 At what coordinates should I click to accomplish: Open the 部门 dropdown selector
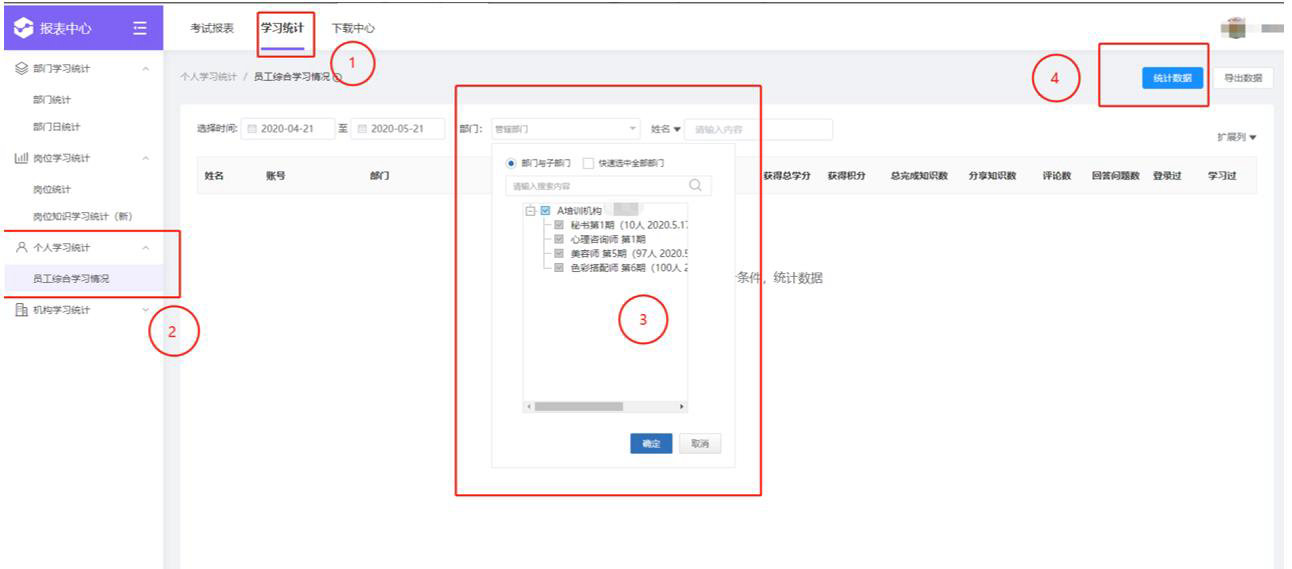coord(564,129)
